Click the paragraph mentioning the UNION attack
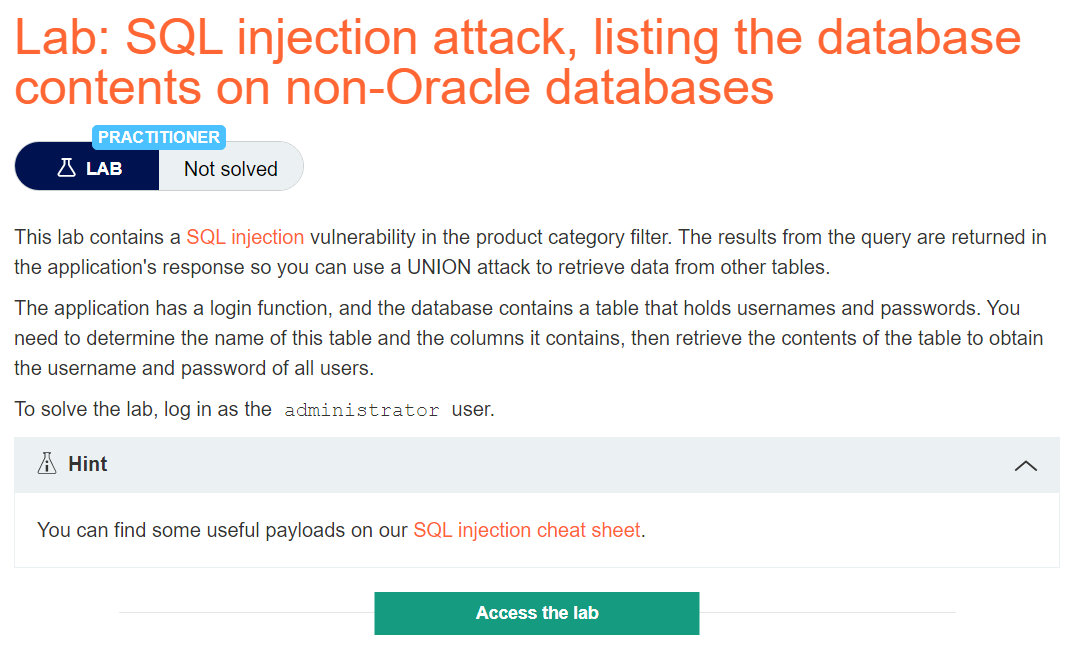This screenshot has width=1077, height=651. tap(530, 252)
